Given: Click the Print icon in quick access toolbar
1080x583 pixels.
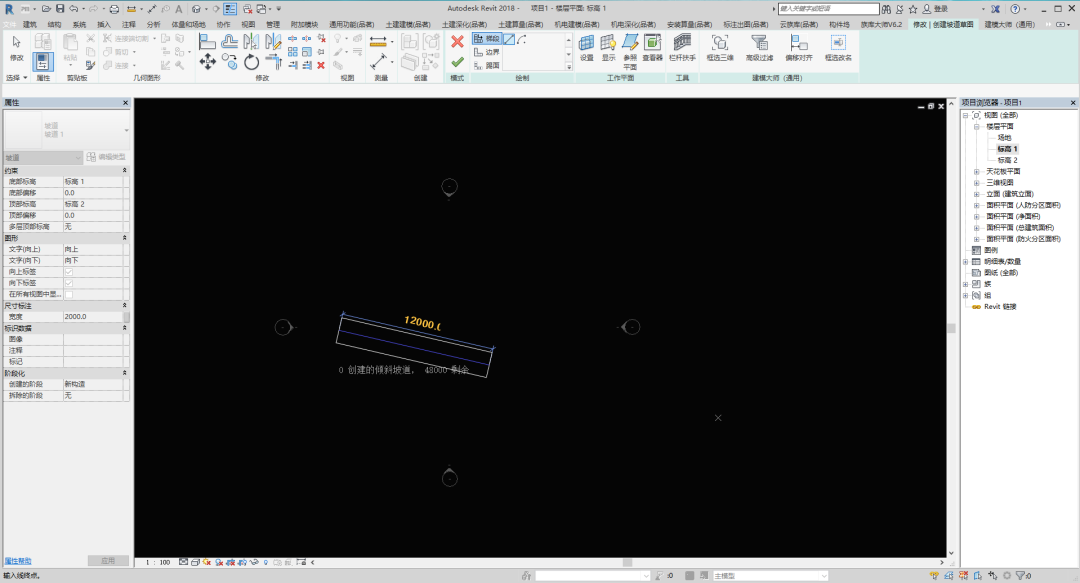Looking at the screenshot, I should coord(114,9).
